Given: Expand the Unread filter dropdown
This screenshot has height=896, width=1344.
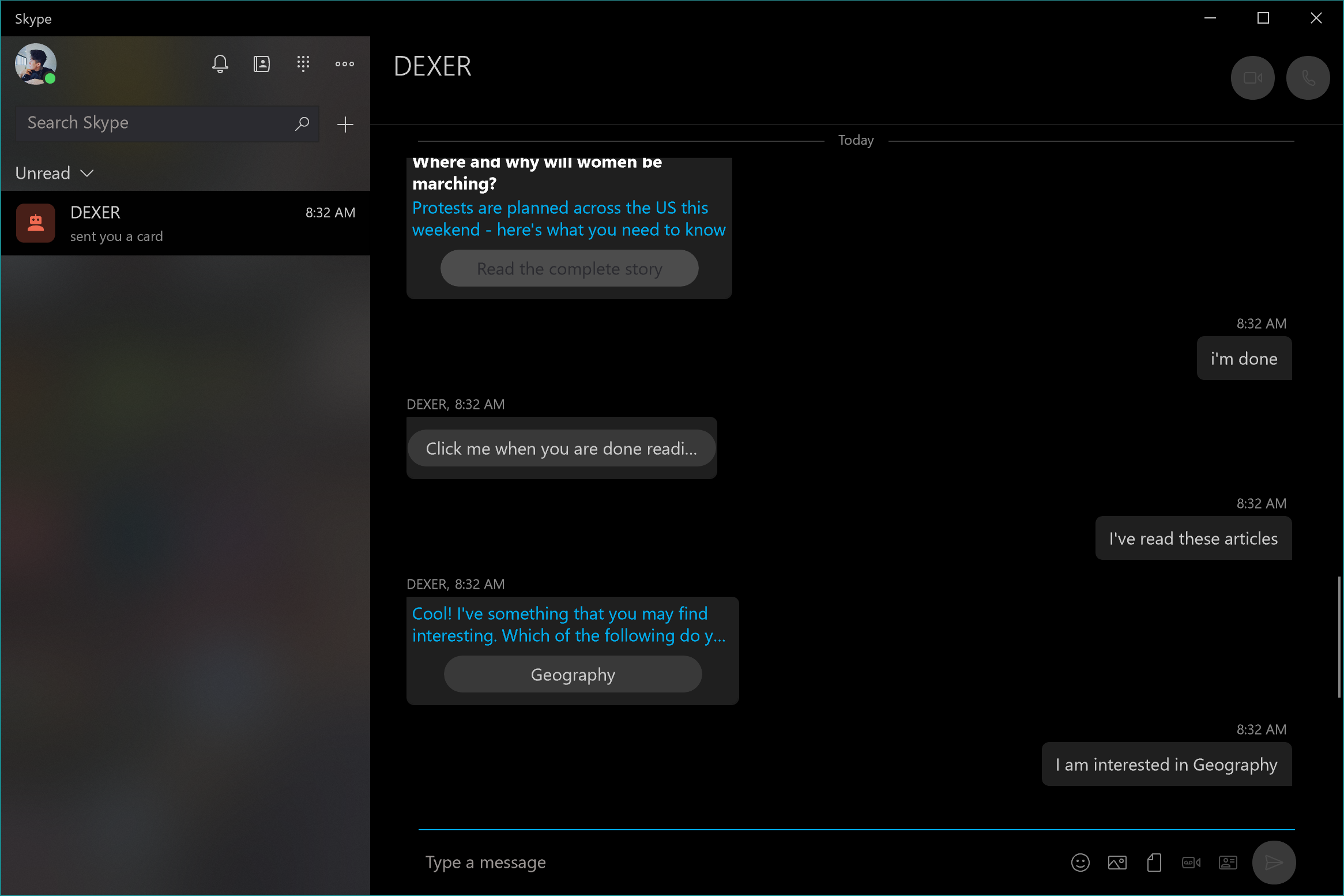Looking at the screenshot, I should pyautogui.click(x=55, y=173).
